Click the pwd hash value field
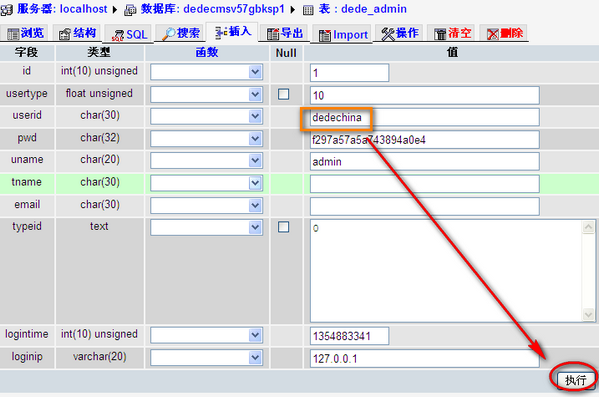 click(x=425, y=140)
